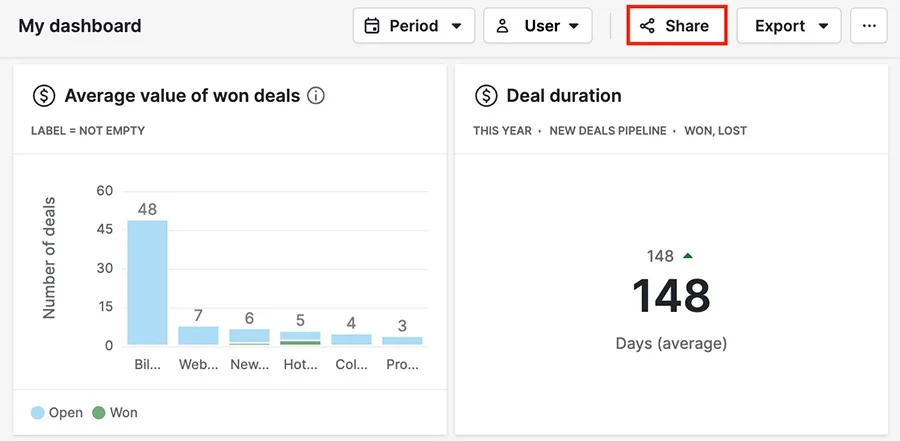Open the Period filter dropdown

[414, 26]
